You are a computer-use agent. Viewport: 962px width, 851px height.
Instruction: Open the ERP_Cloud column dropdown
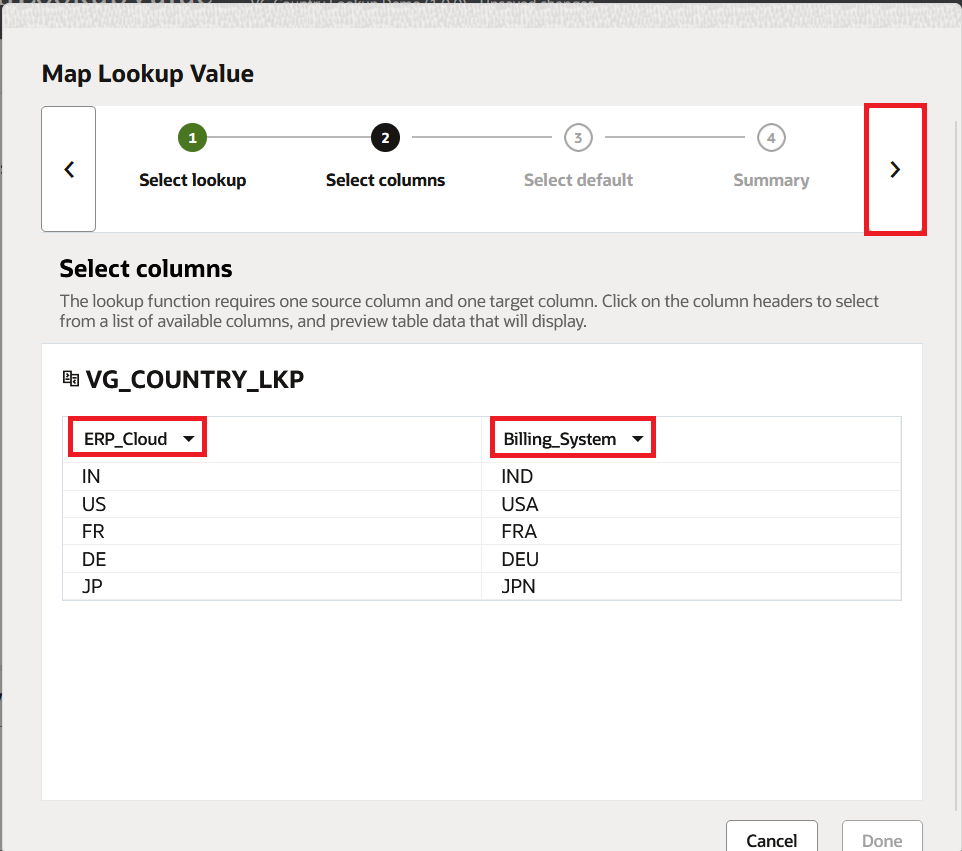138,439
